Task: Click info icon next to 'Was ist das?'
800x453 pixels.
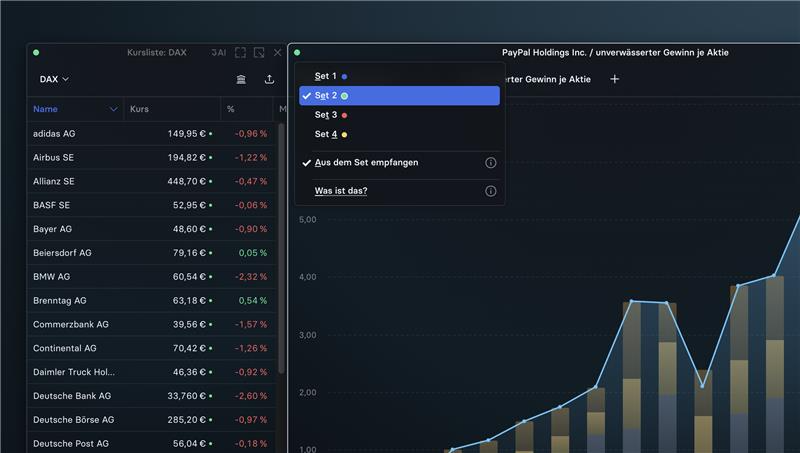Action: 490,191
